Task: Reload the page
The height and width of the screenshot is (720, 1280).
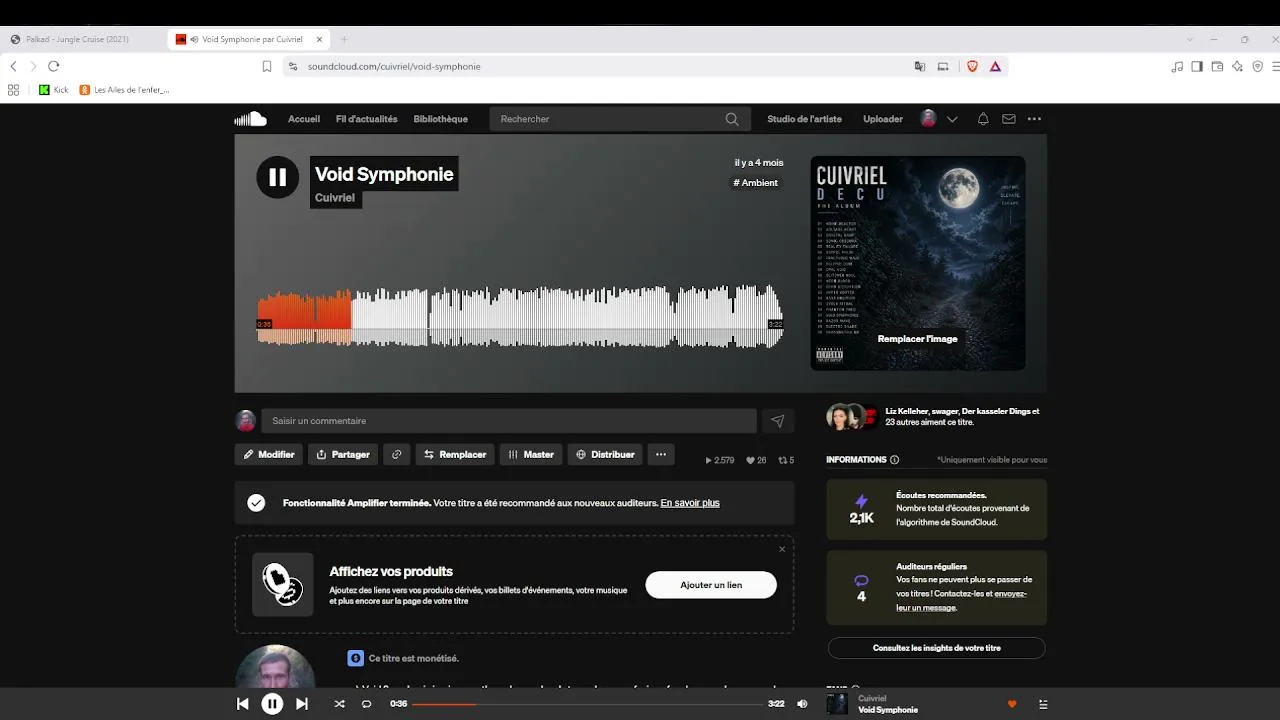Action: 54,66
